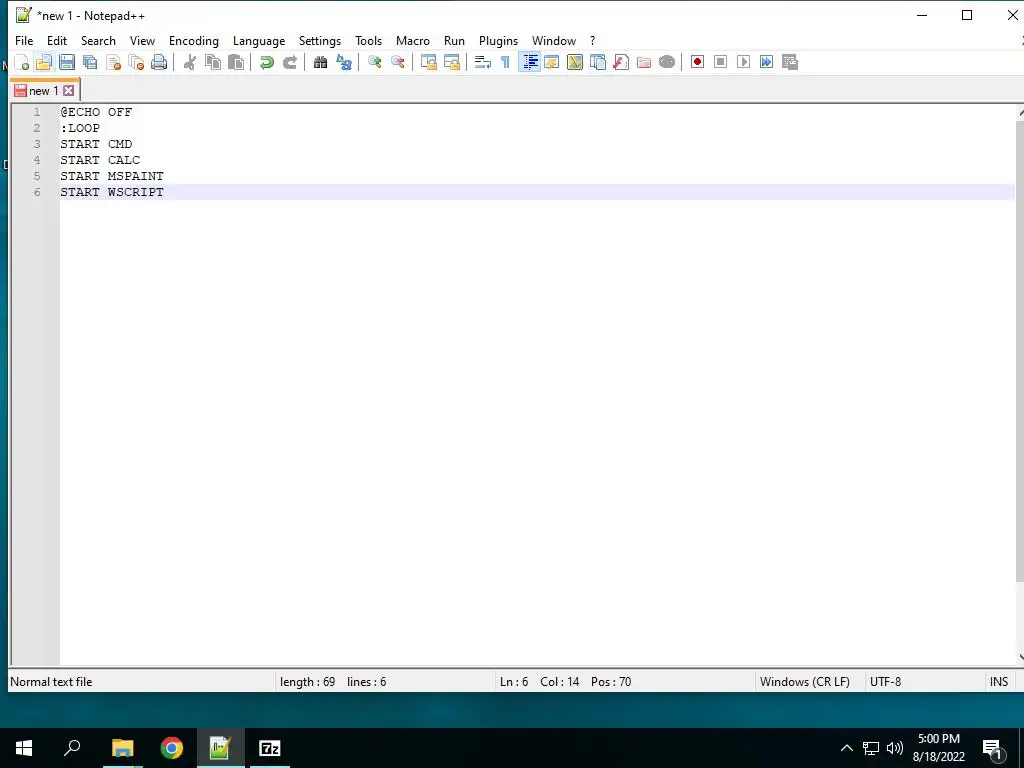1024x768 pixels.
Task: Select the "new 1" document tab
Action: coord(43,91)
